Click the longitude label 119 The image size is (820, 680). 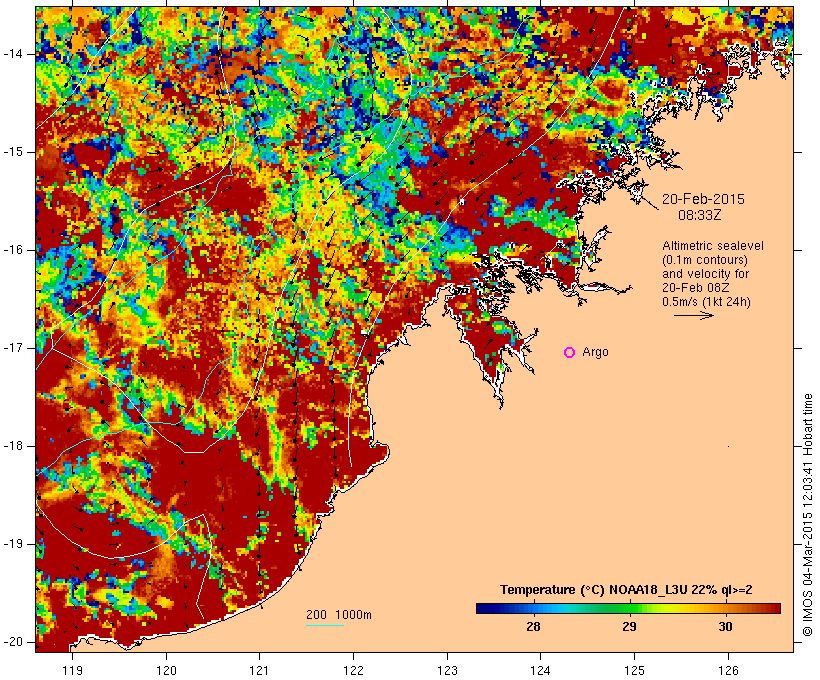[72, 670]
